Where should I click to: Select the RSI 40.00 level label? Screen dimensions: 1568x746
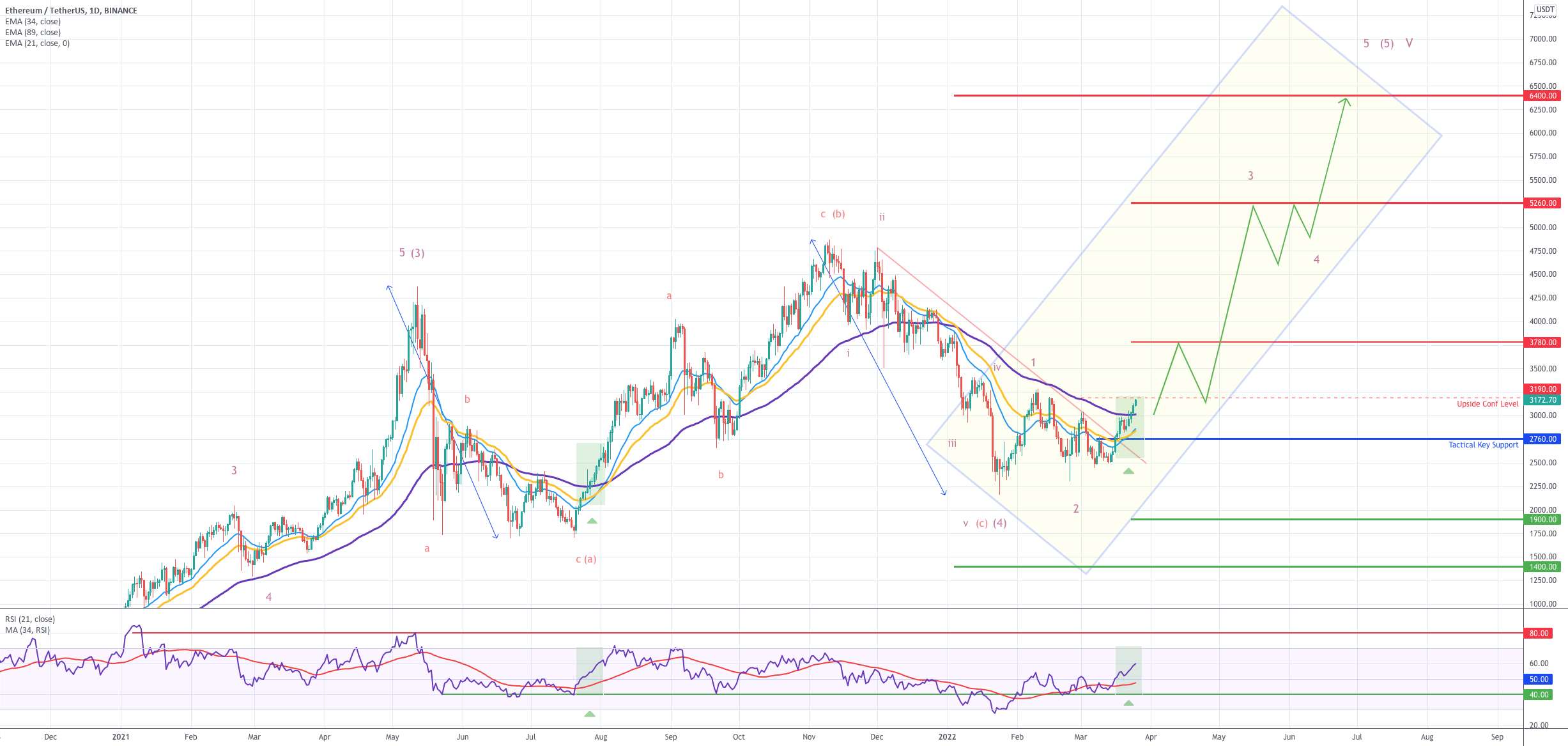click(x=1539, y=695)
